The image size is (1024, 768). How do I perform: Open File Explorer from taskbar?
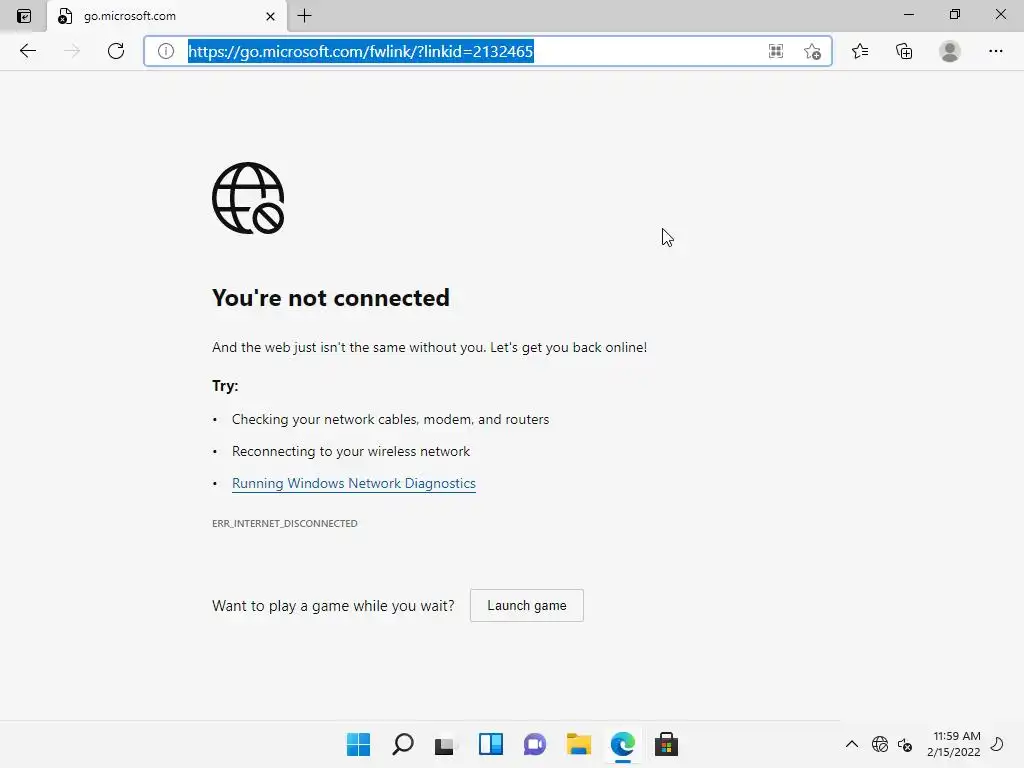click(579, 744)
